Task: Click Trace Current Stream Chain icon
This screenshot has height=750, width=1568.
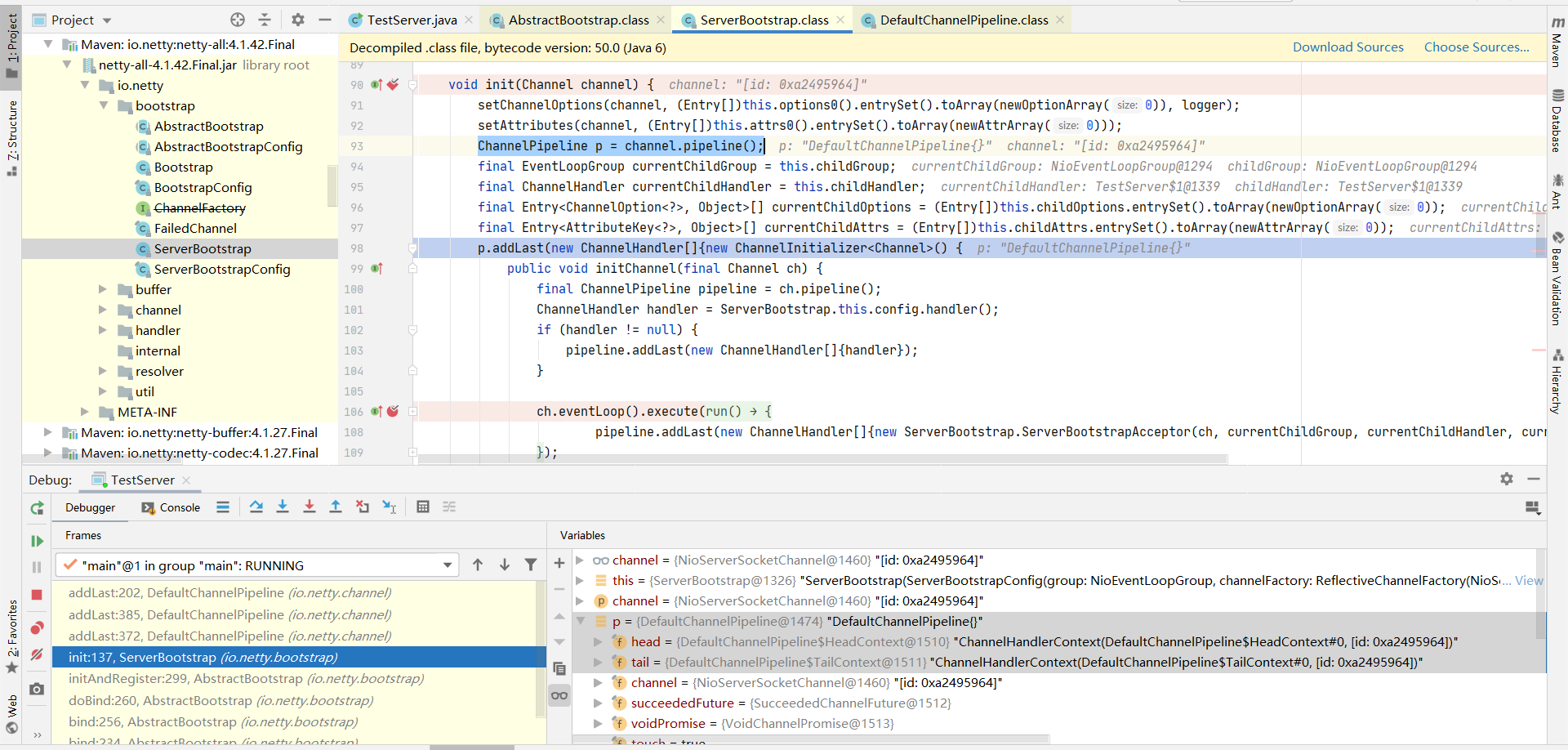Action: (x=449, y=507)
